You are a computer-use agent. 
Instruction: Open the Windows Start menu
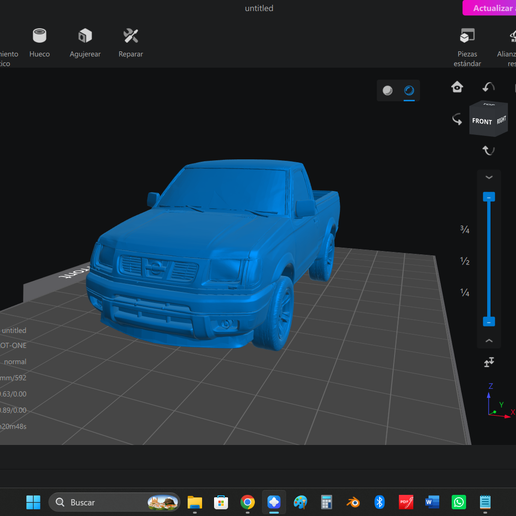[33, 502]
